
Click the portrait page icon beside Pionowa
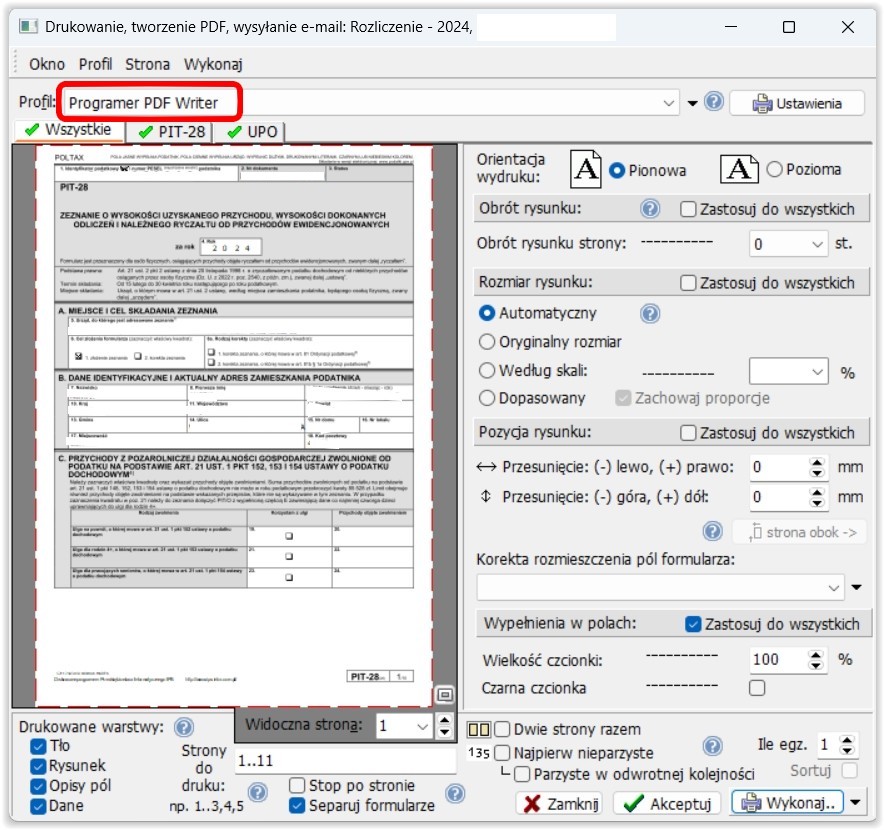586,169
